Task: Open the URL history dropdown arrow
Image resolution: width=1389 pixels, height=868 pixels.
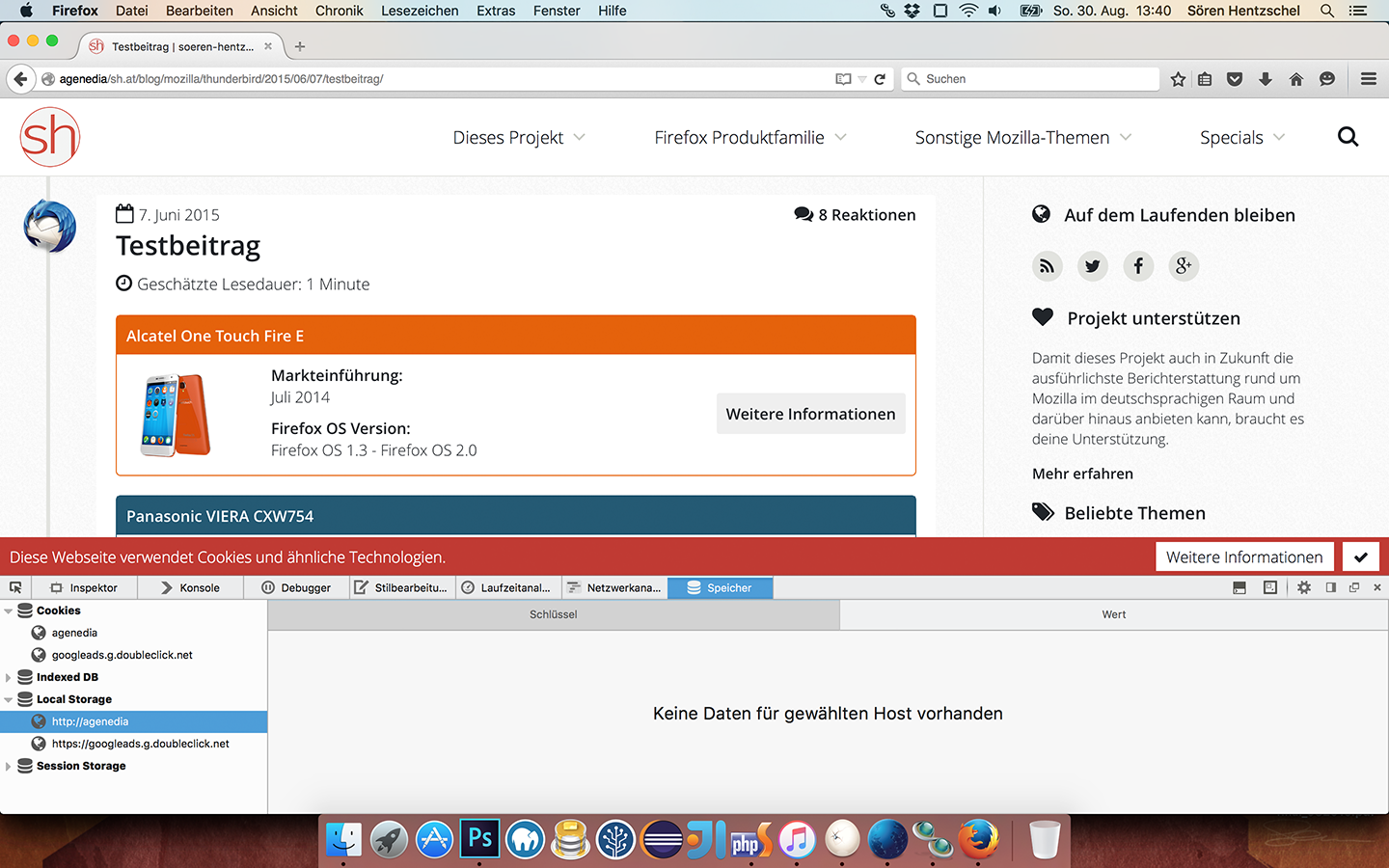Action: coord(862,79)
